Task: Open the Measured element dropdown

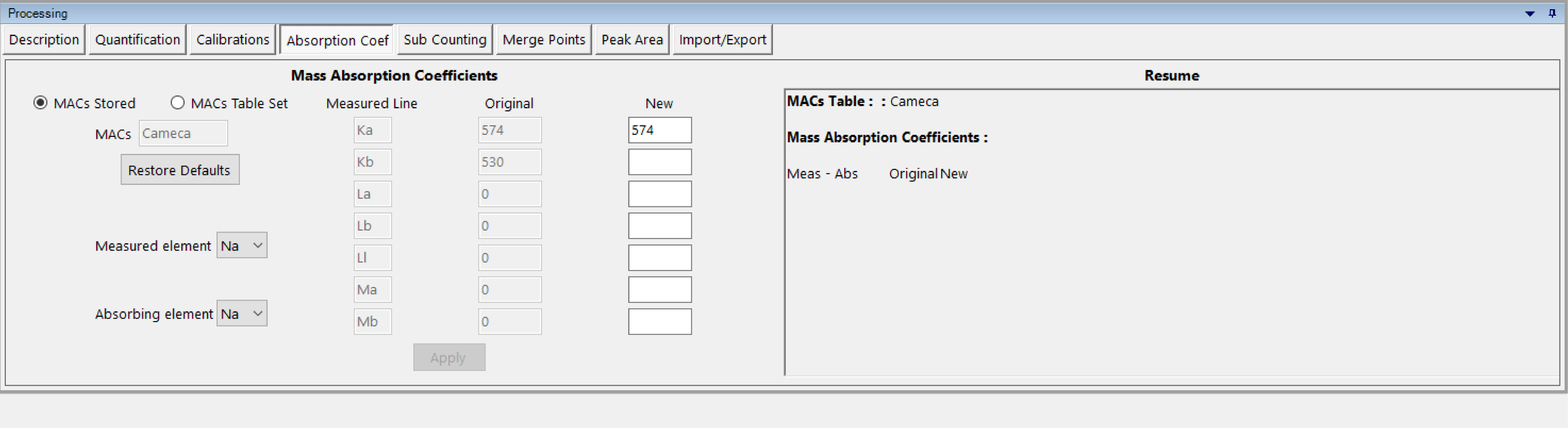Action: (242, 245)
